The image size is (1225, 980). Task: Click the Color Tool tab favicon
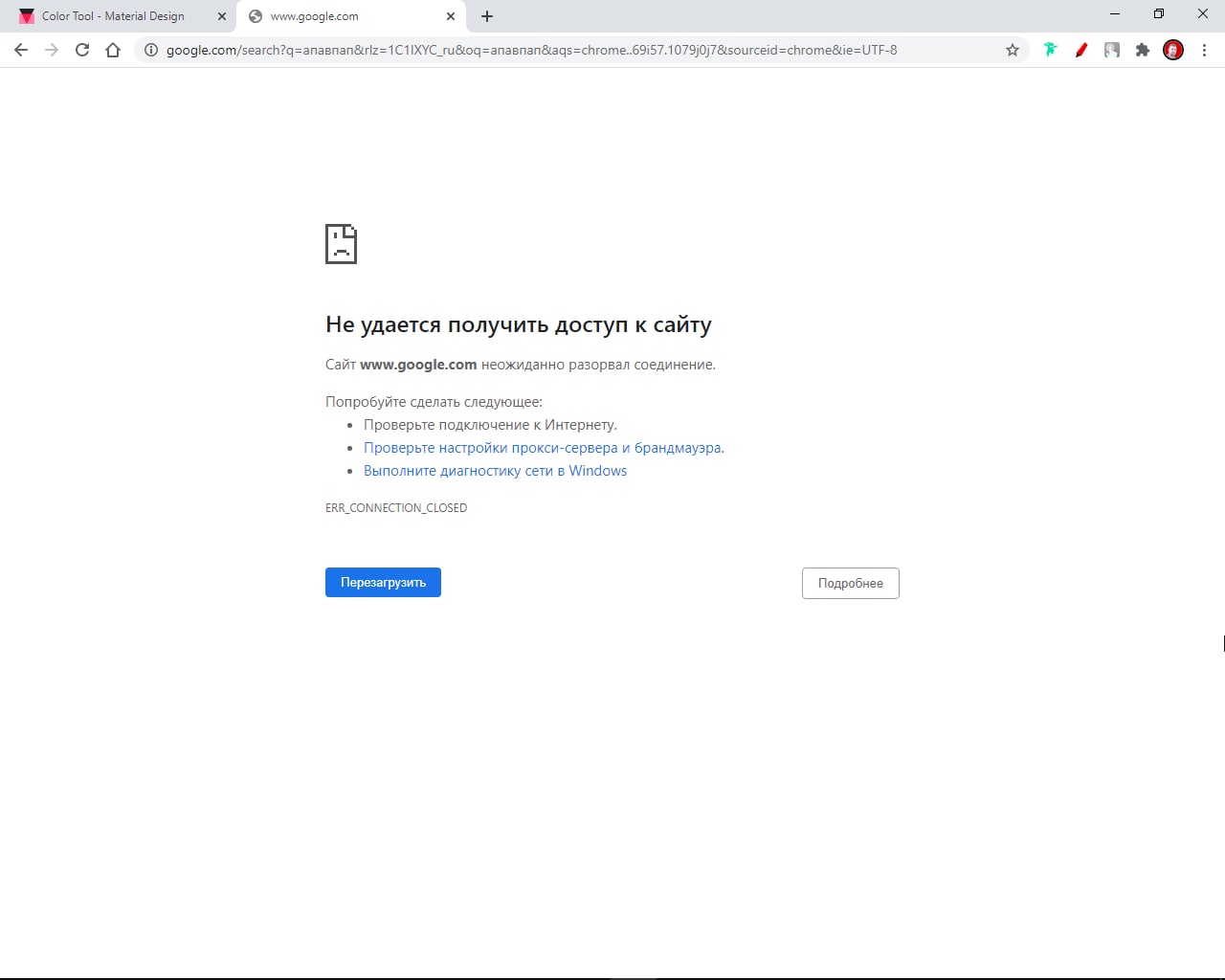(27, 16)
